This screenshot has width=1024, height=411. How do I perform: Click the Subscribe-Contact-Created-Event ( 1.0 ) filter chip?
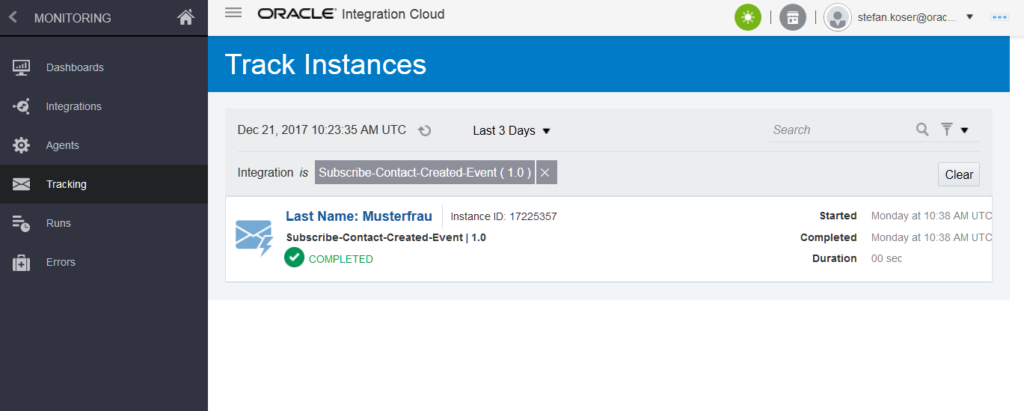pos(425,173)
